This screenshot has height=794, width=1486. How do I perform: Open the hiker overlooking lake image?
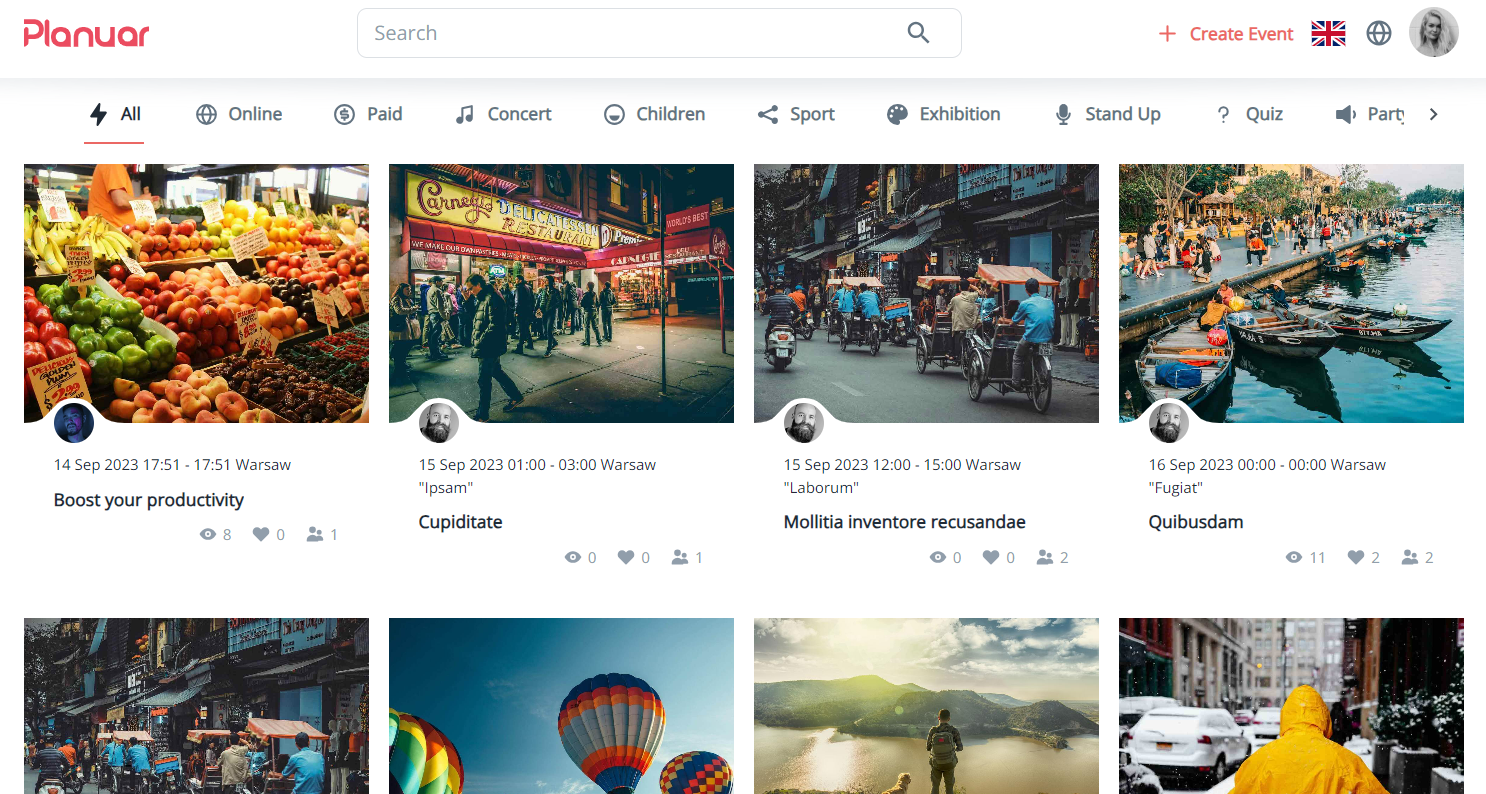pyautogui.click(x=926, y=705)
